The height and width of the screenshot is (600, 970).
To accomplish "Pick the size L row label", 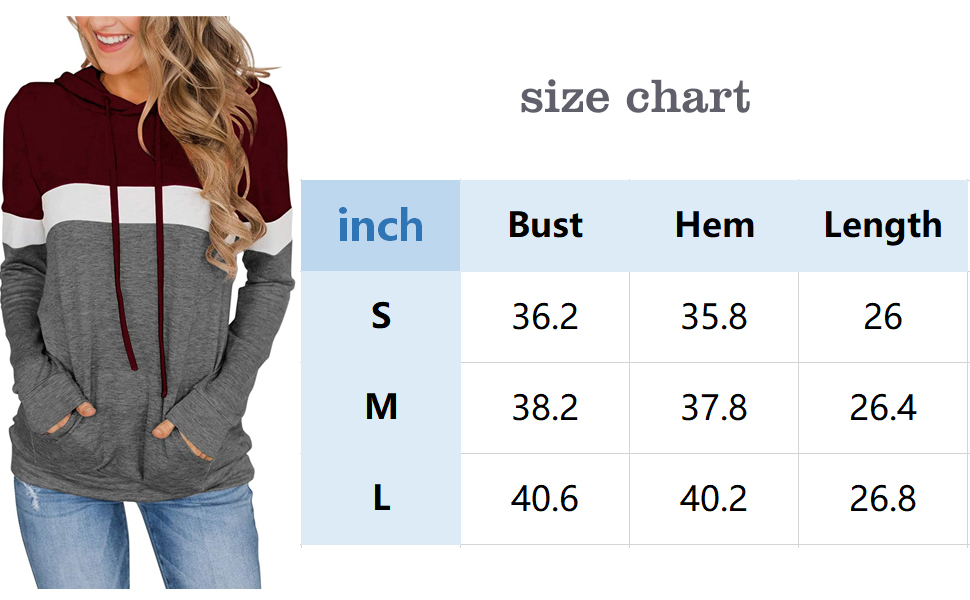I will [x=380, y=498].
